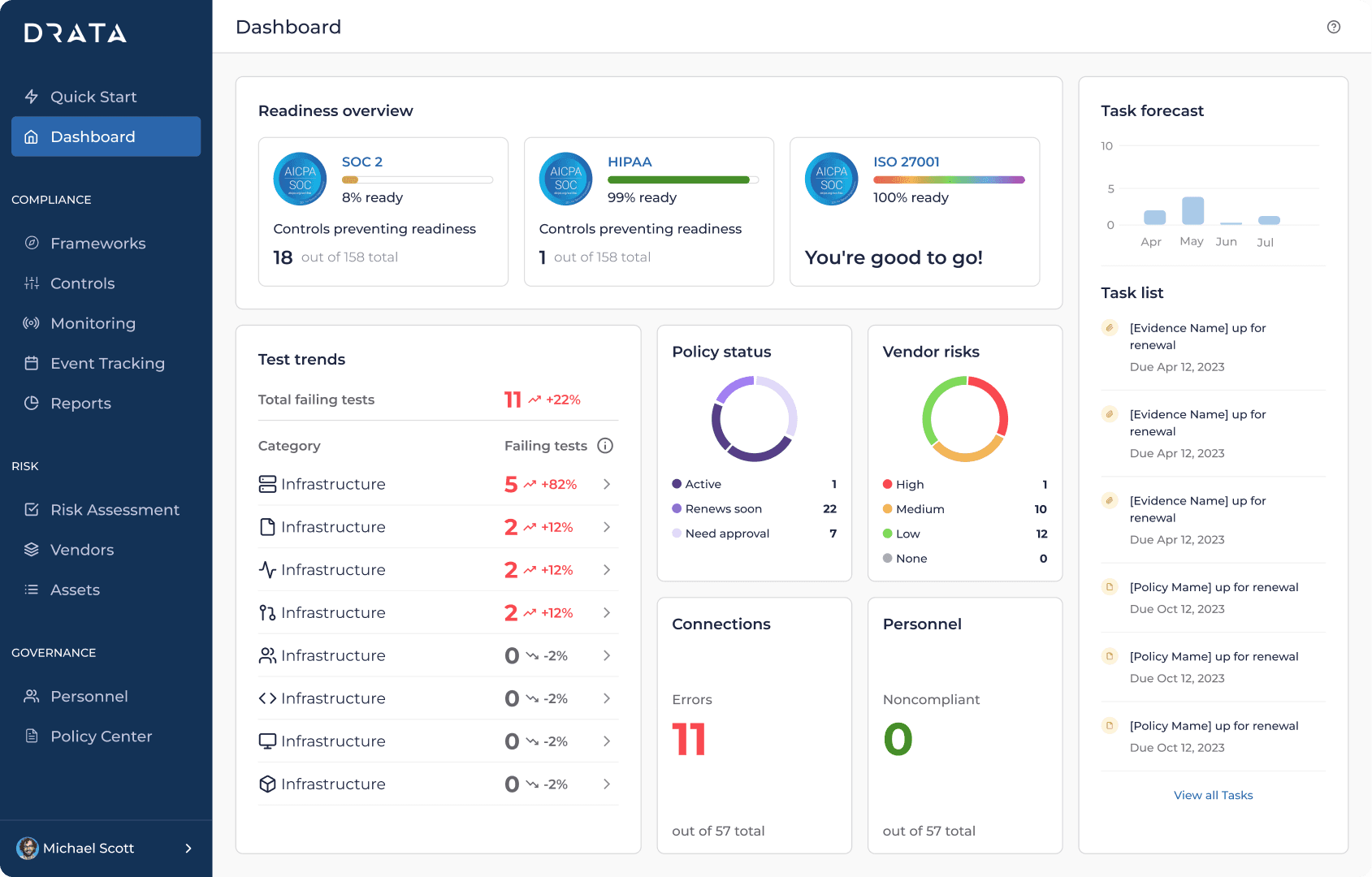Image resolution: width=1372 pixels, height=877 pixels.
Task: Click the View all Tasks link
Action: point(1214,795)
